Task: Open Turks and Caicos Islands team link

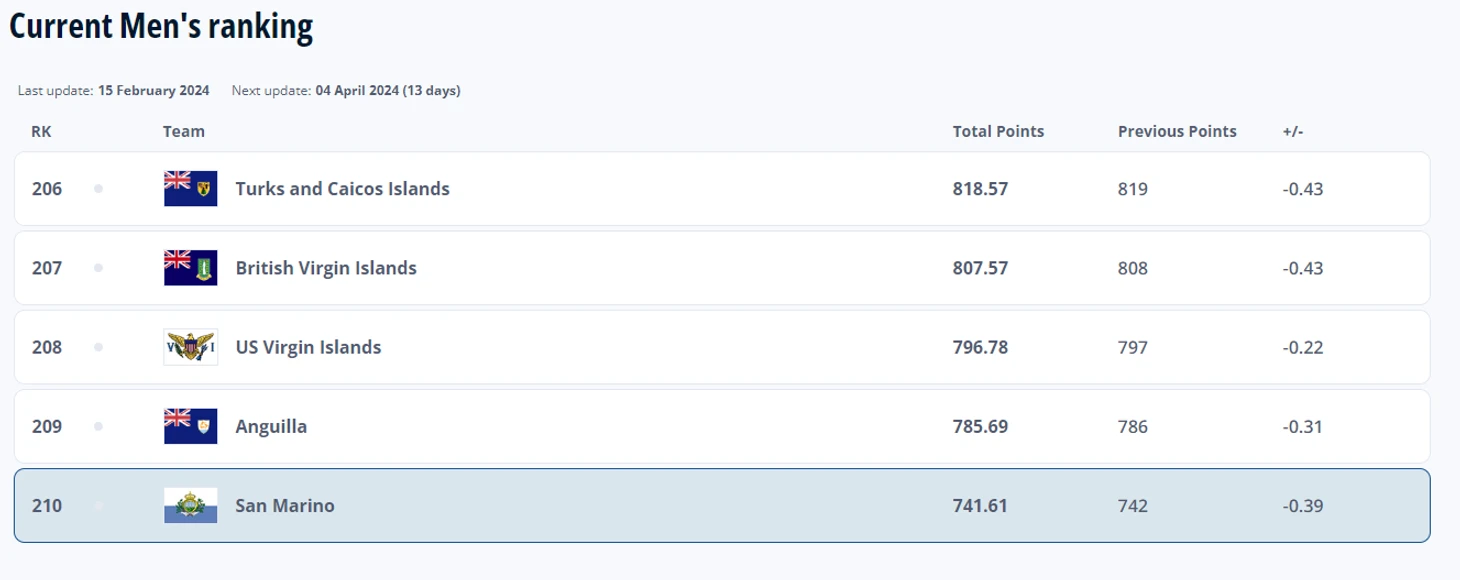Action: click(x=342, y=188)
